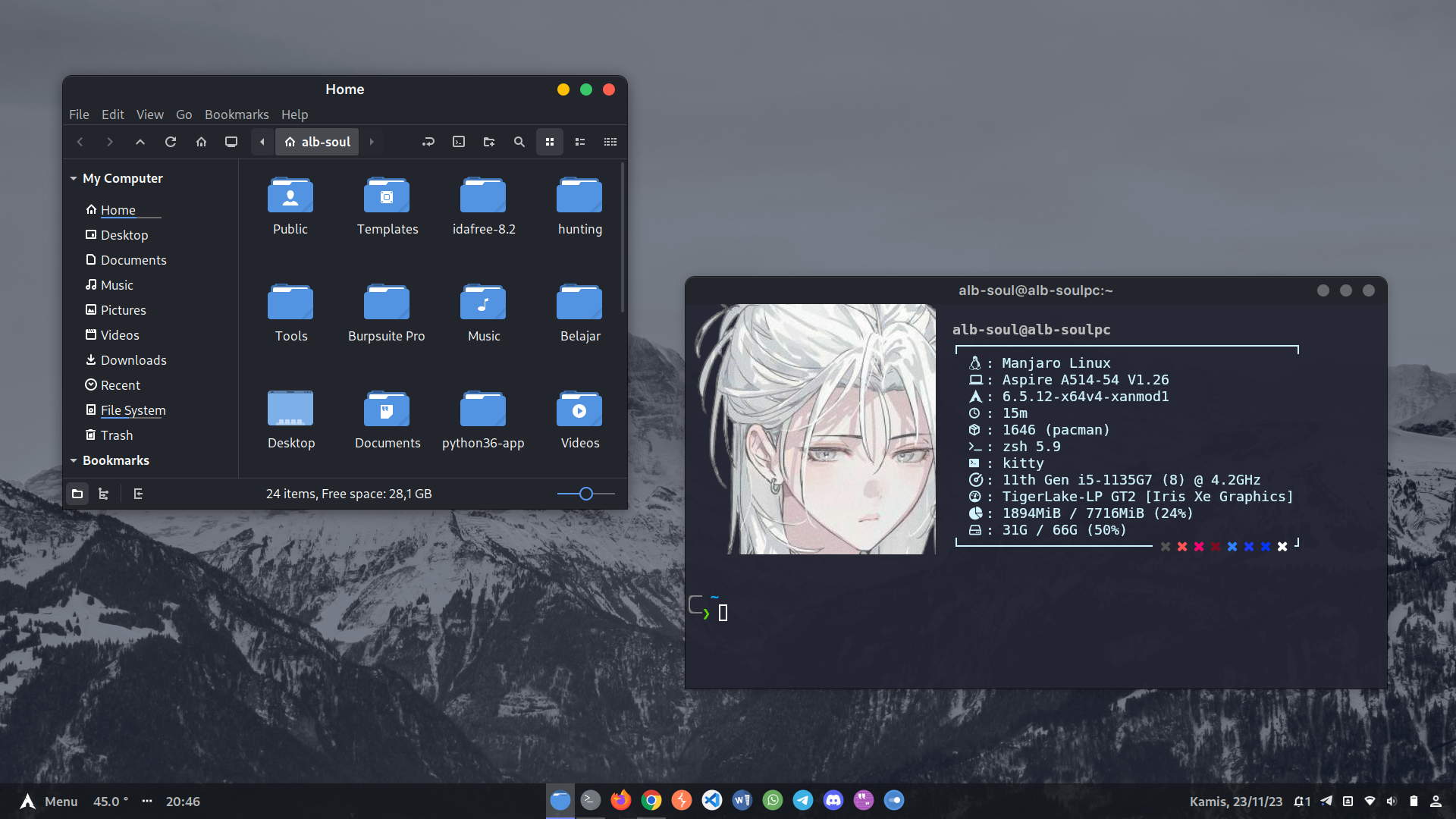Viewport: 1456px width, 819px height.
Task: Open the Bookmarks menu
Action: pyautogui.click(x=237, y=115)
